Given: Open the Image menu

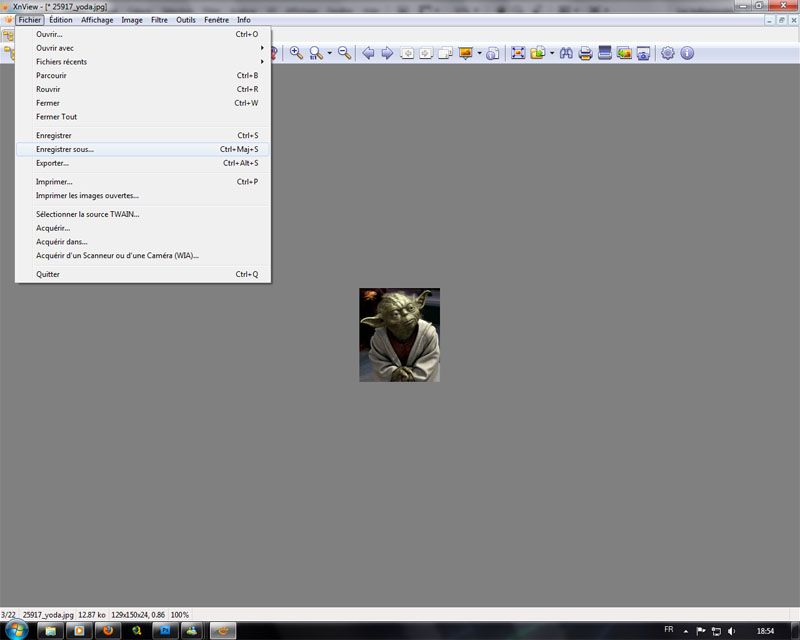Looking at the screenshot, I should (132, 20).
